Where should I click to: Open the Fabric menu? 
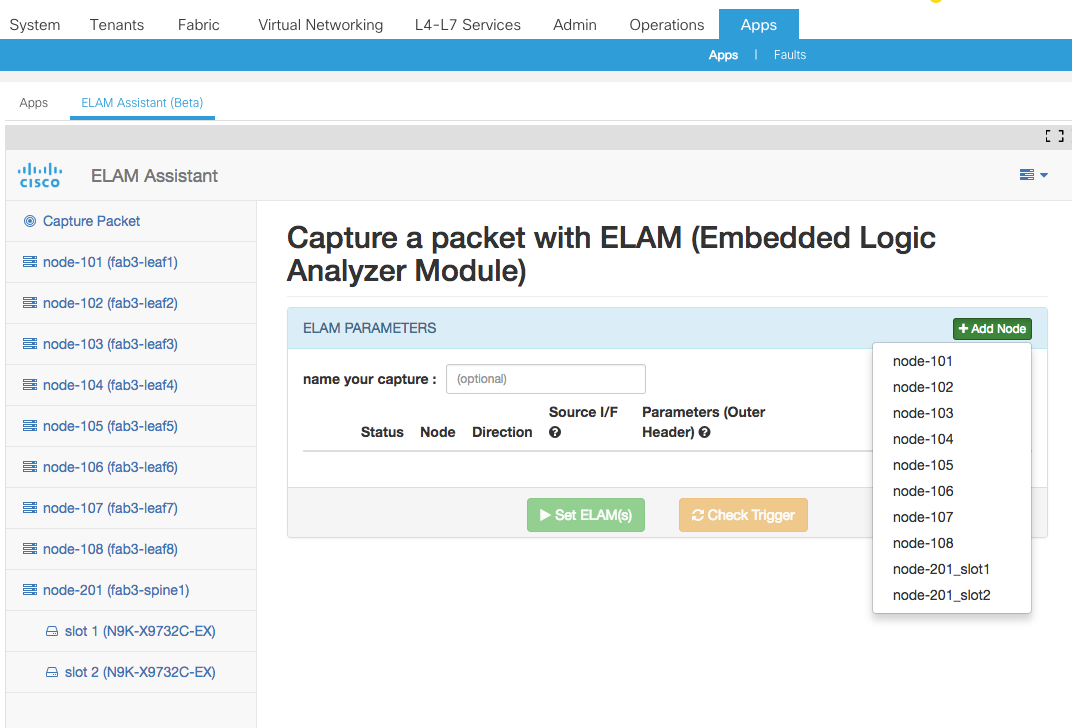click(x=198, y=24)
